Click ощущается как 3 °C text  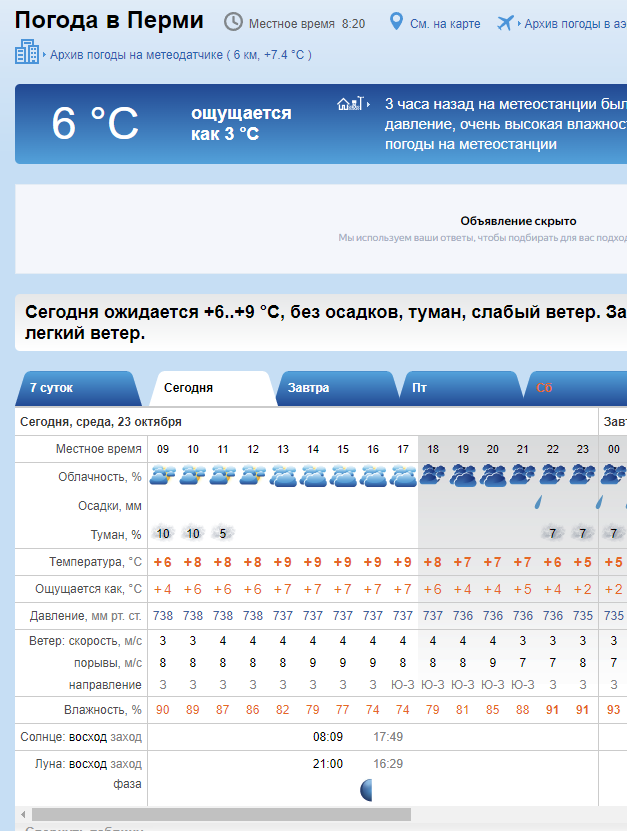click(x=241, y=123)
